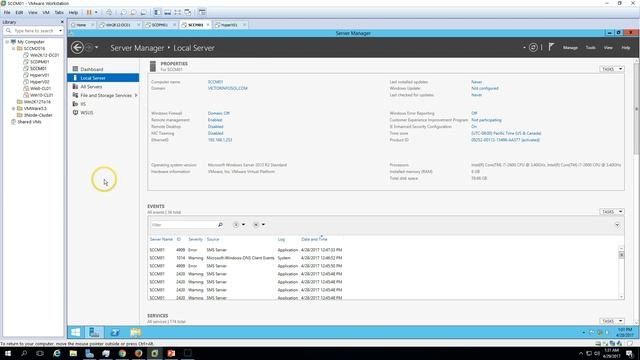Open the guest Windows Start button

coord(76,332)
